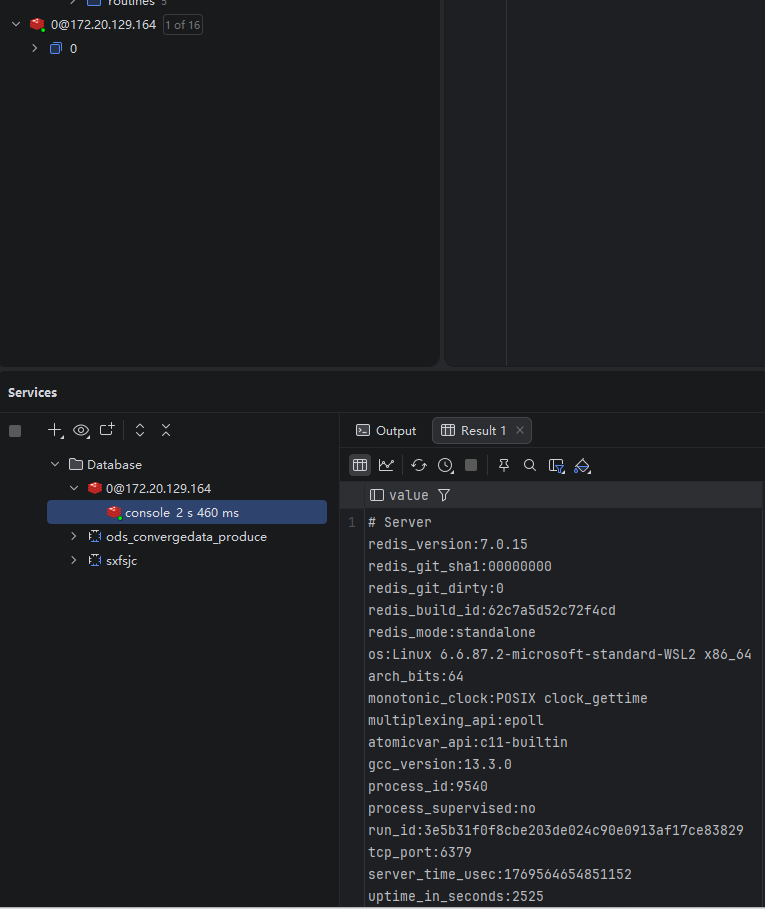Expand the ods_convergedata_produce node

coord(74,536)
